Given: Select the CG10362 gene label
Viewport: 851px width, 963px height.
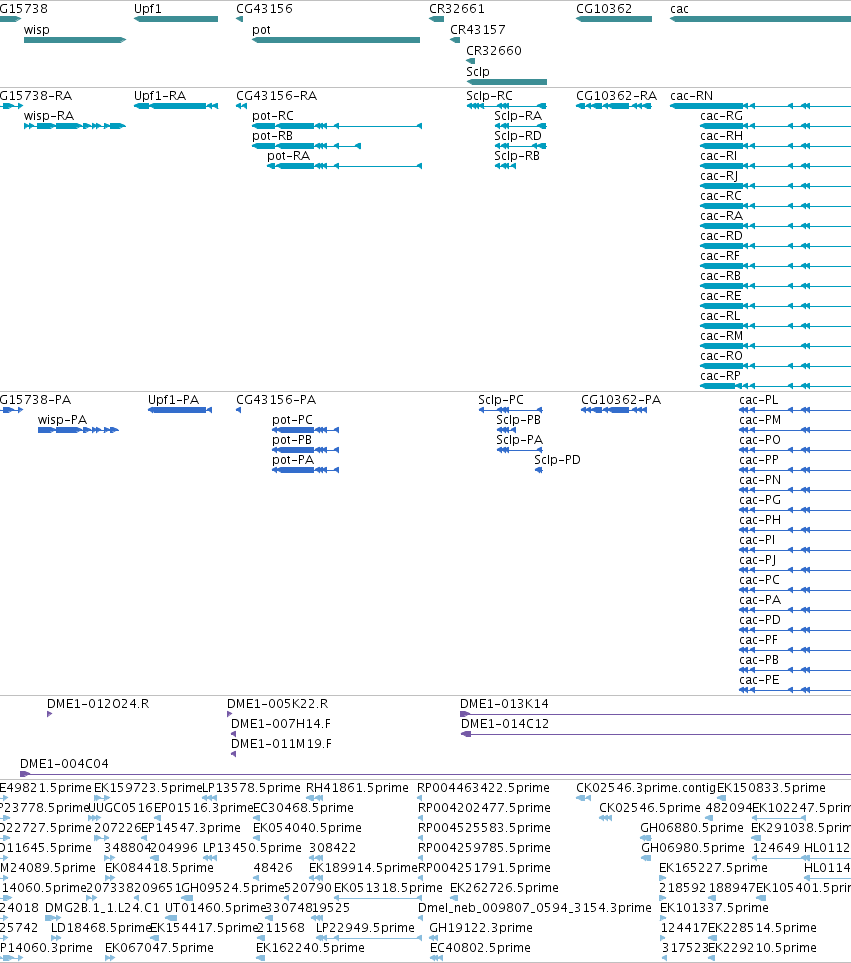Looking at the screenshot, I should point(604,9).
